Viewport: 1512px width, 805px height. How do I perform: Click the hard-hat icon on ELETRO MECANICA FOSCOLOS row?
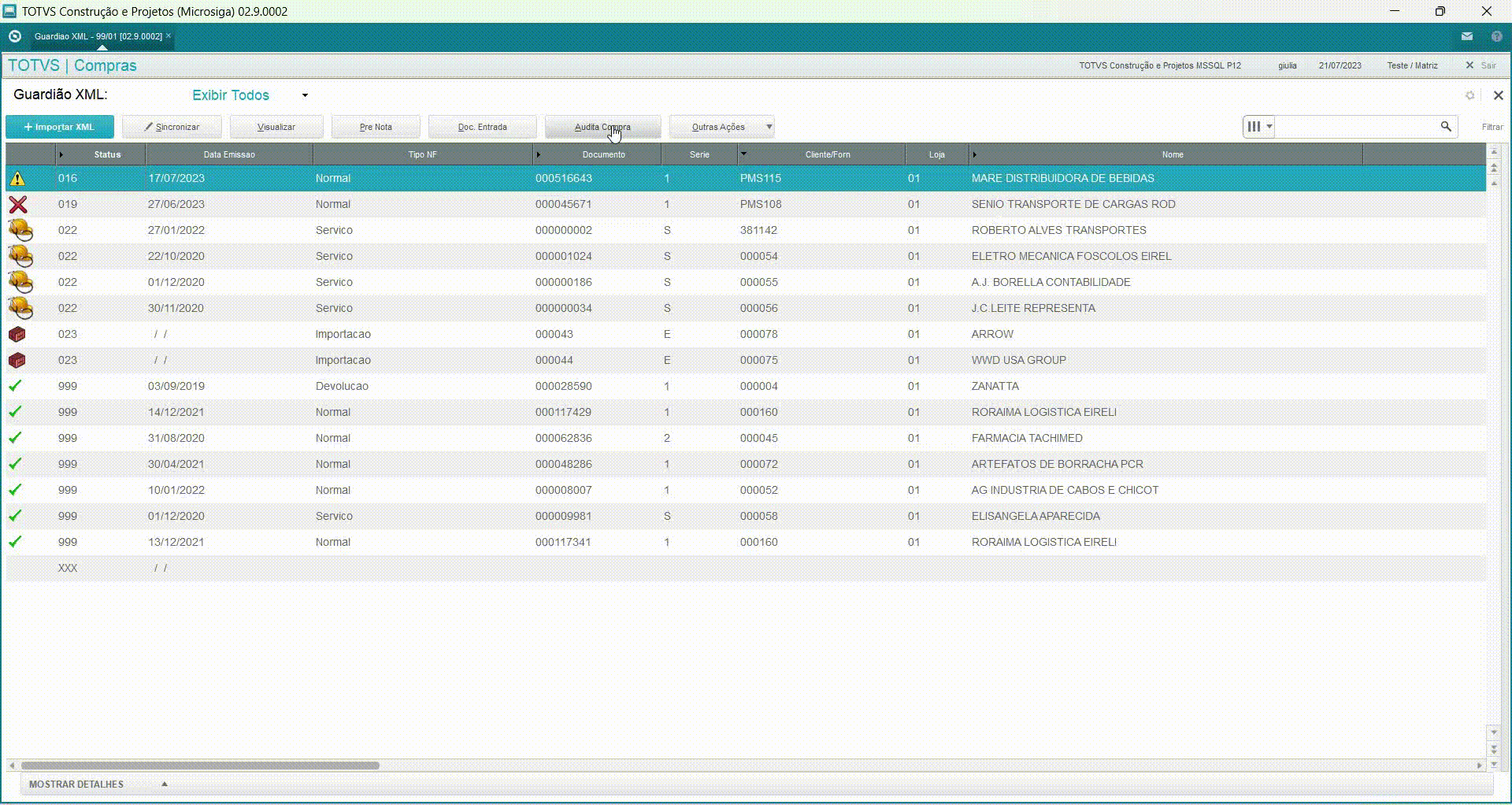[20, 257]
